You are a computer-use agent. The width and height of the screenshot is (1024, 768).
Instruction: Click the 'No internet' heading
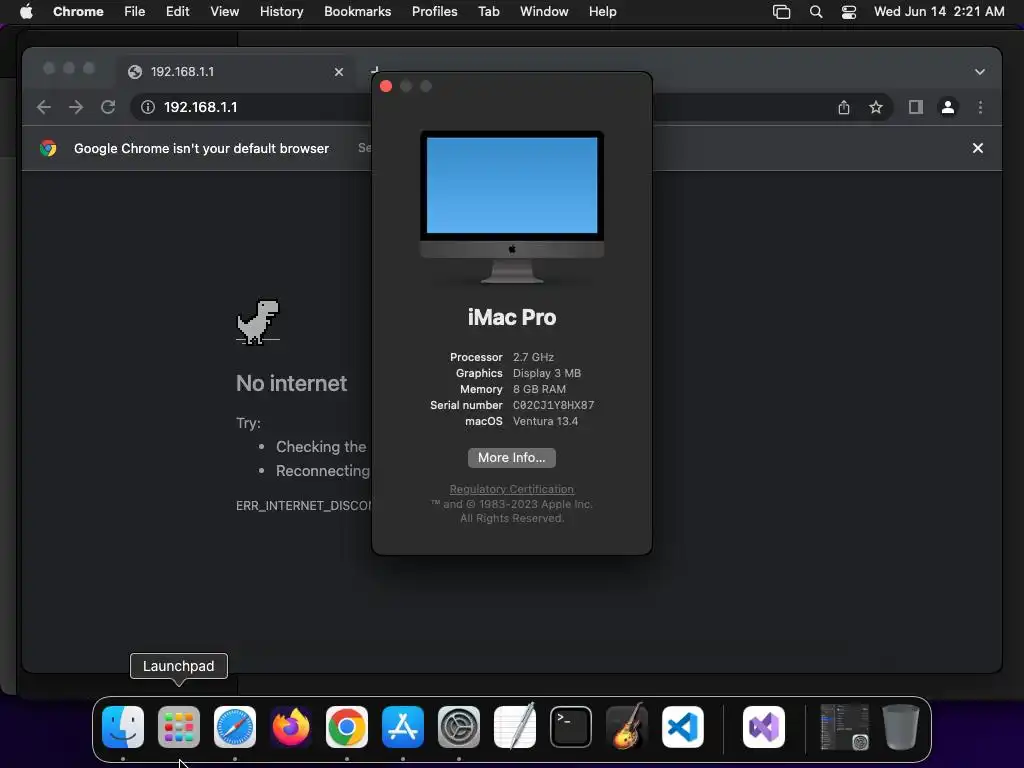coord(291,383)
